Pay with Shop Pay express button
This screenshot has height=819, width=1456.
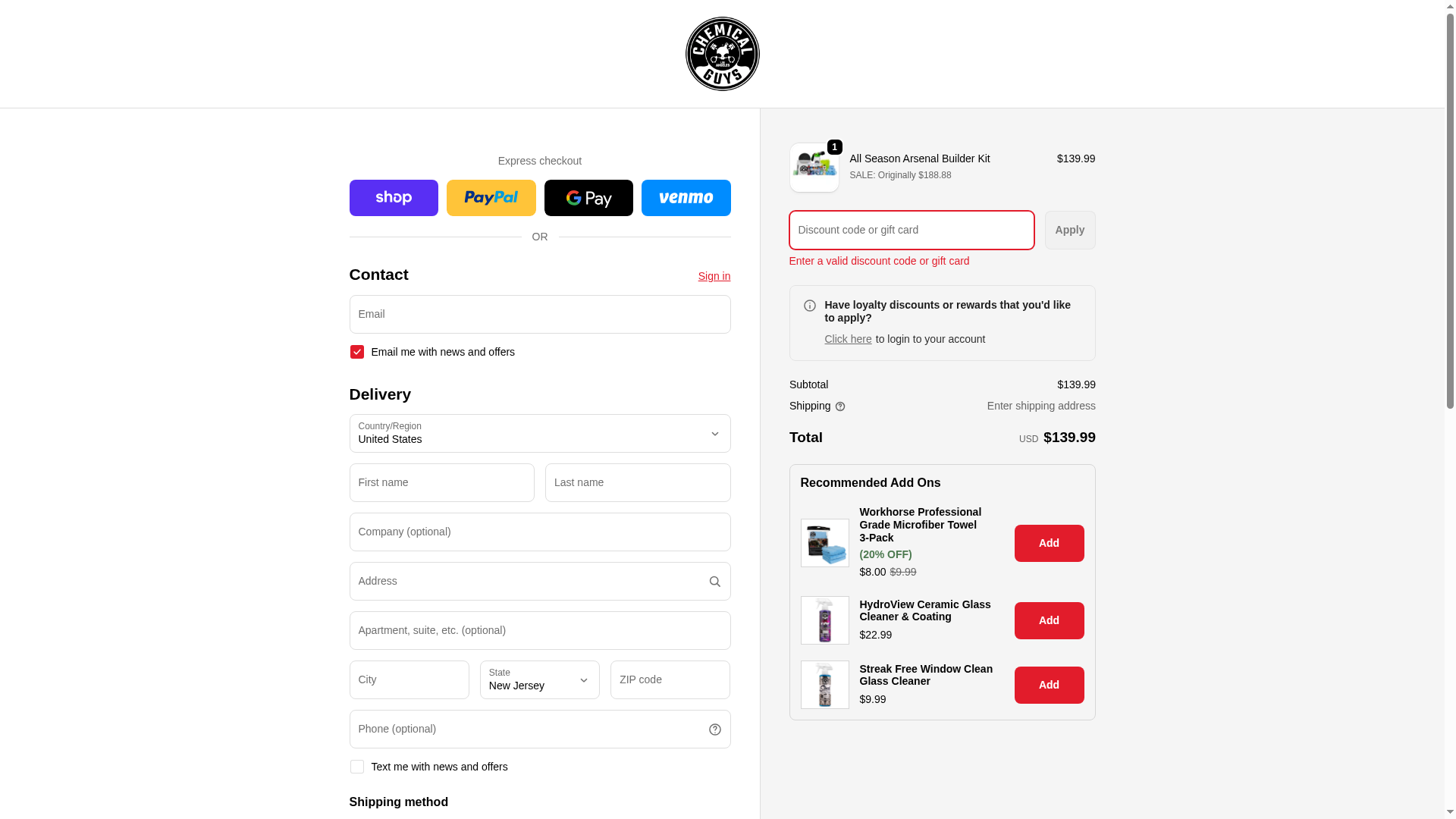394,198
